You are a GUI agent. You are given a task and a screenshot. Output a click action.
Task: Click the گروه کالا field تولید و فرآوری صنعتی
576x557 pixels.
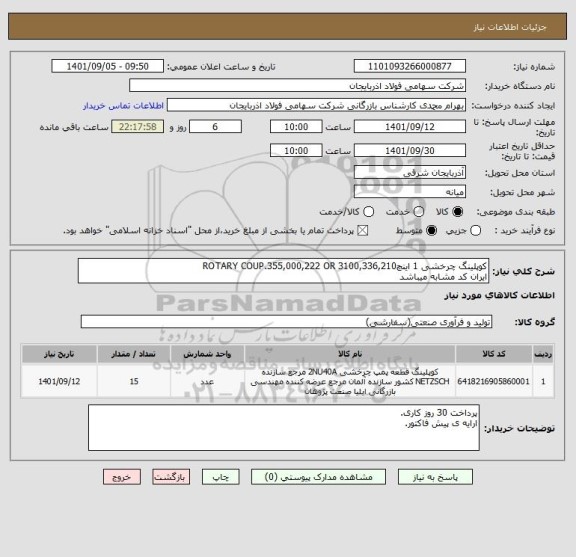286,322
